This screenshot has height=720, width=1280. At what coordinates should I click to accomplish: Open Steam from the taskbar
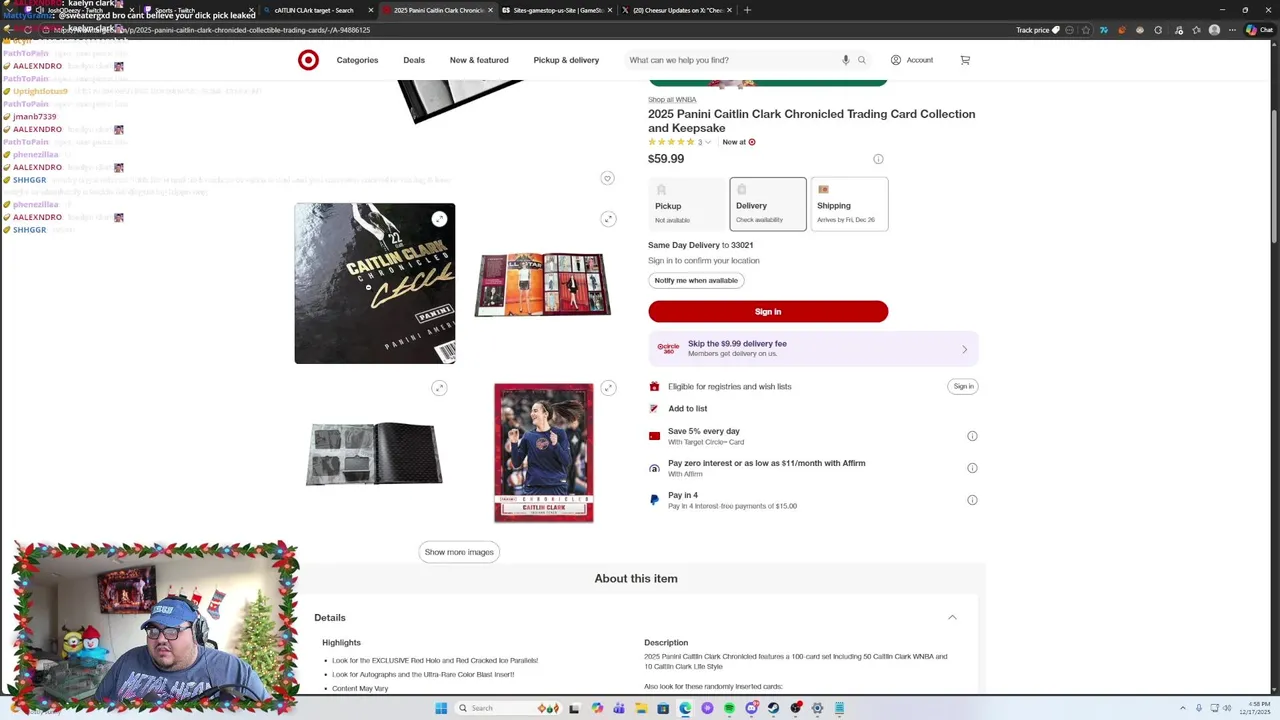coord(773,708)
